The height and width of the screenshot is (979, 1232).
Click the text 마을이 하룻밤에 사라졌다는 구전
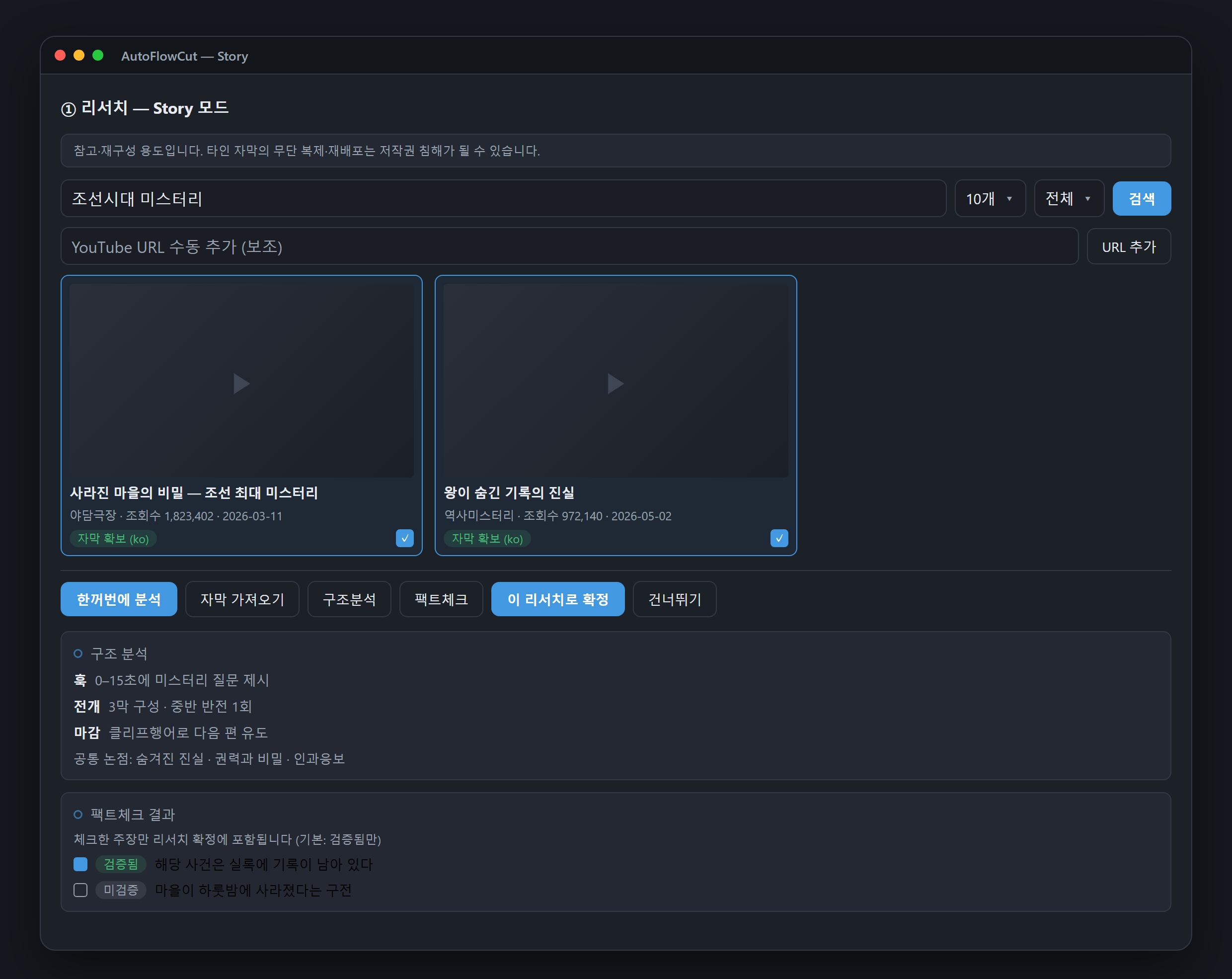(253, 890)
